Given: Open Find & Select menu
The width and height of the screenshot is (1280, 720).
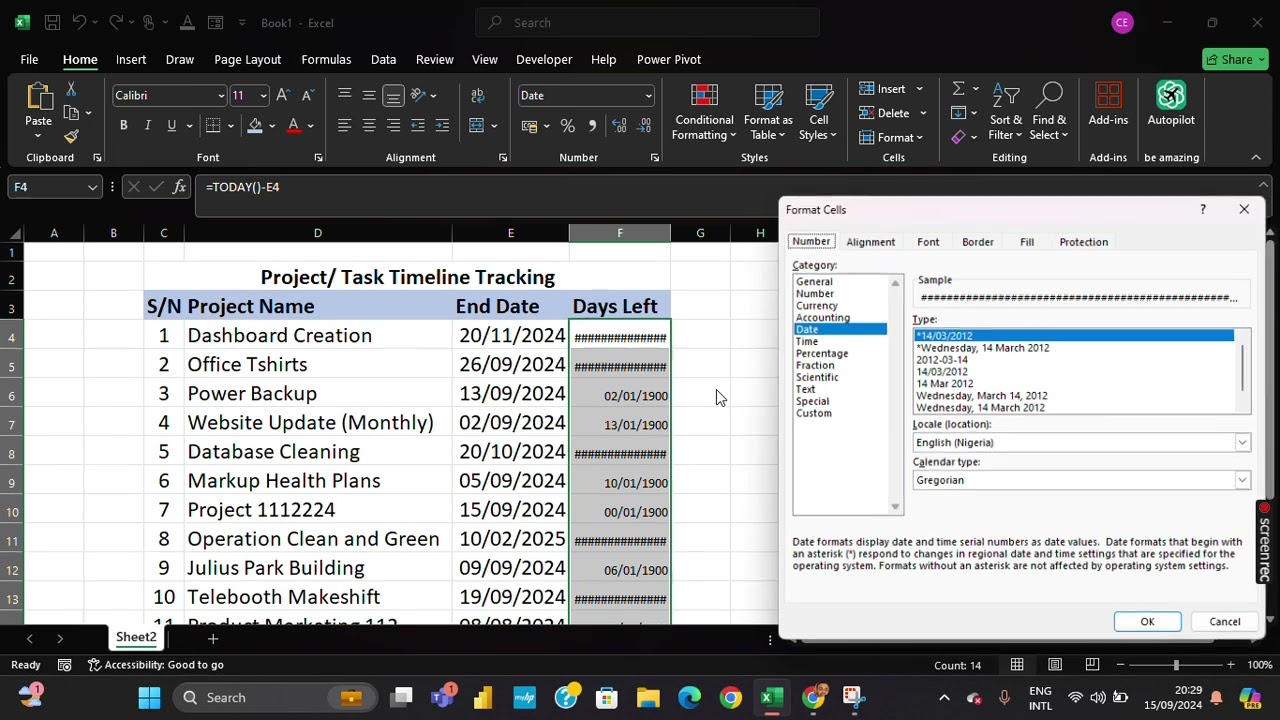Looking at the screenshot, I should pos(1048,112).
